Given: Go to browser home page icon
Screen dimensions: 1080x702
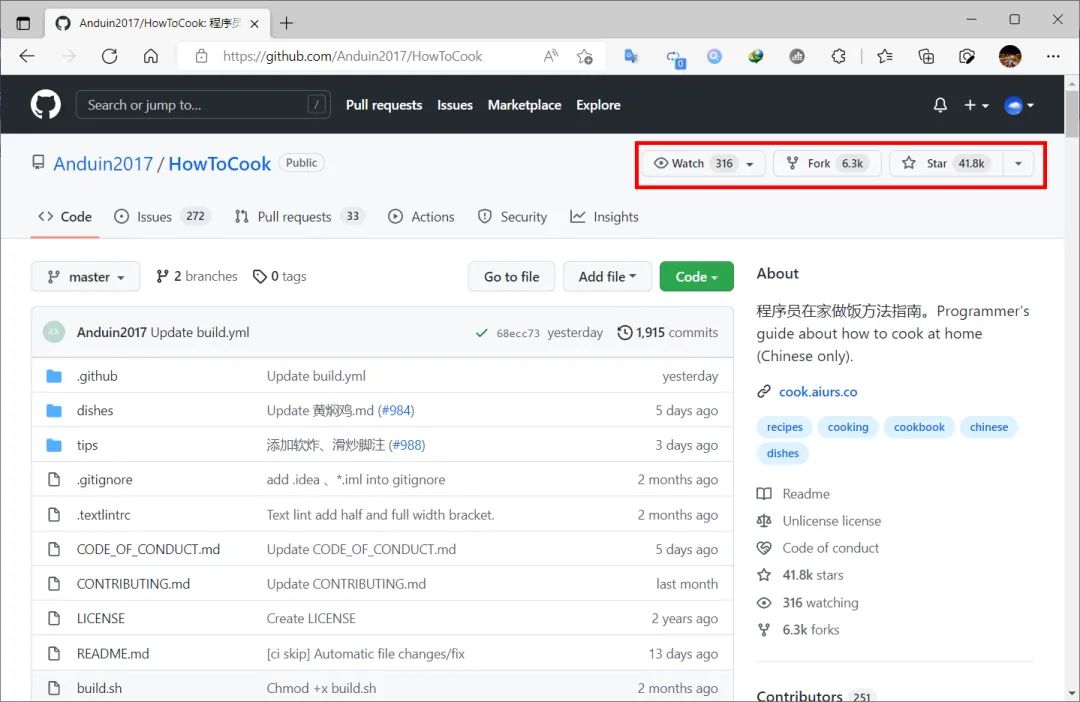Looking at the screenshot, I should pyautogui.click(x=151, y=56).
